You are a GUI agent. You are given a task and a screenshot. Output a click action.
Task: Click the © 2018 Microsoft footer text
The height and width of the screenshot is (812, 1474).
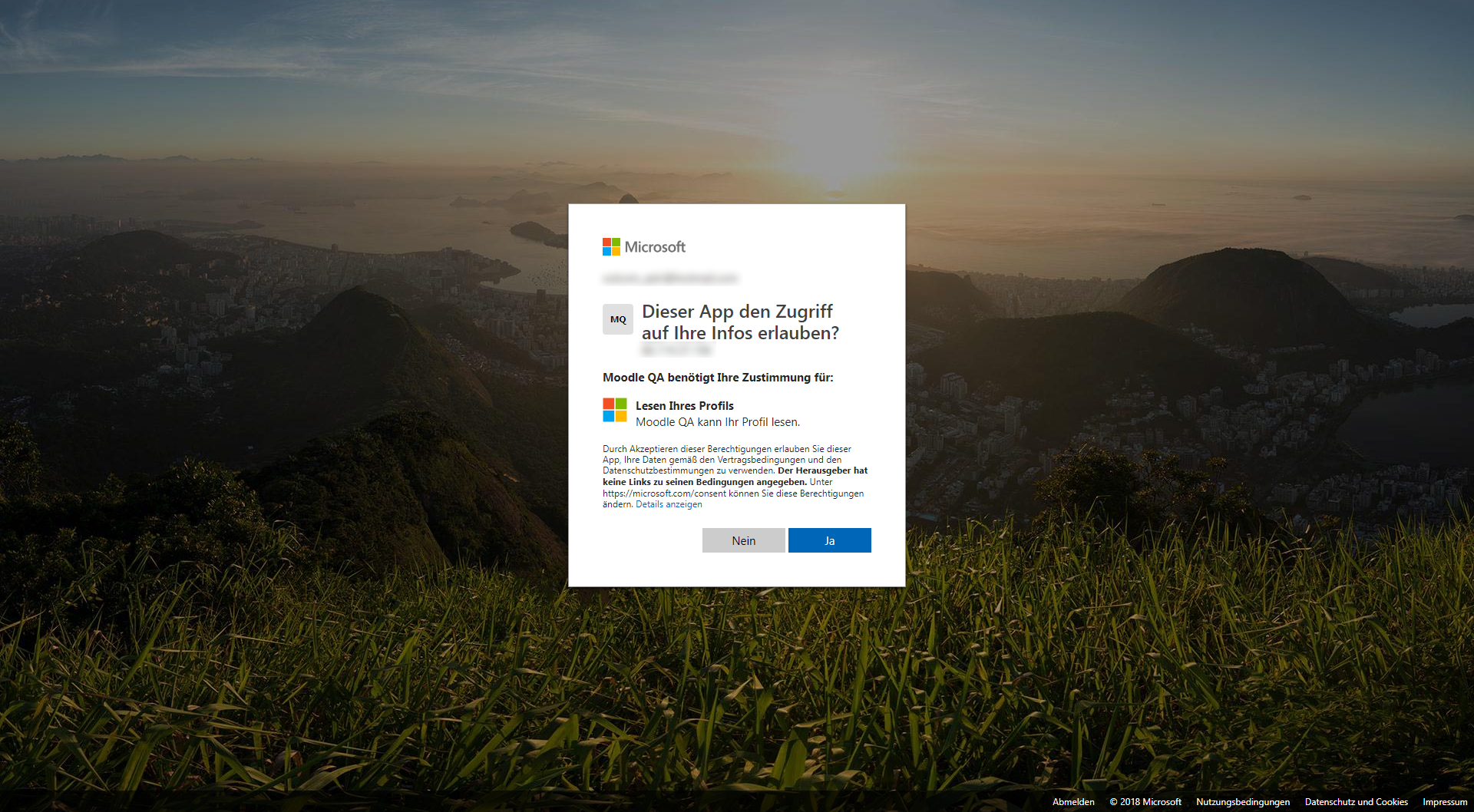[1145, 801]
